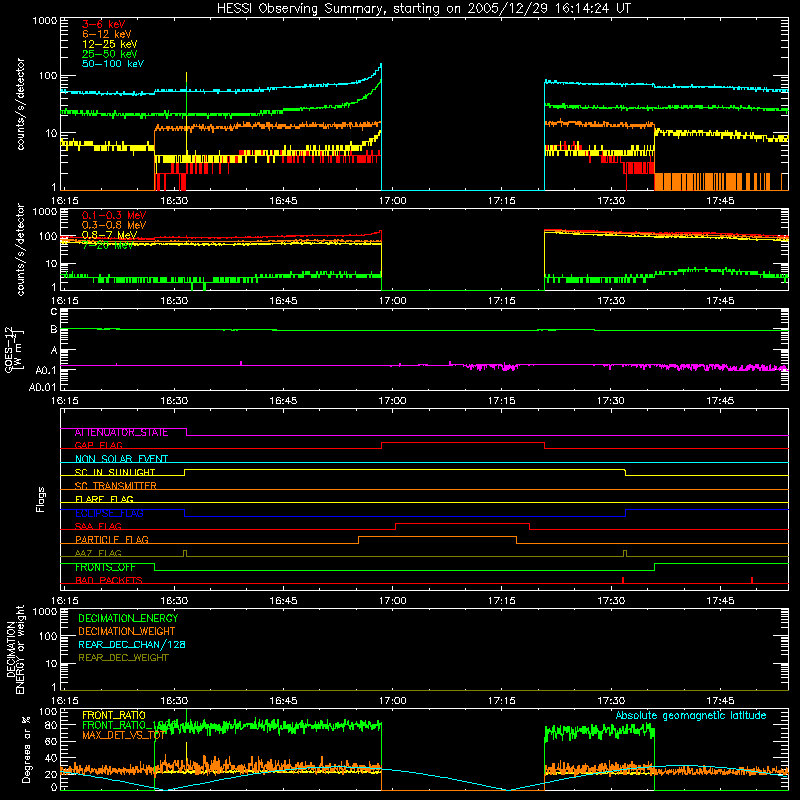800x800 pixels.
Task: Pick the 12-25 keV legend entry
Action: [110, 44]
